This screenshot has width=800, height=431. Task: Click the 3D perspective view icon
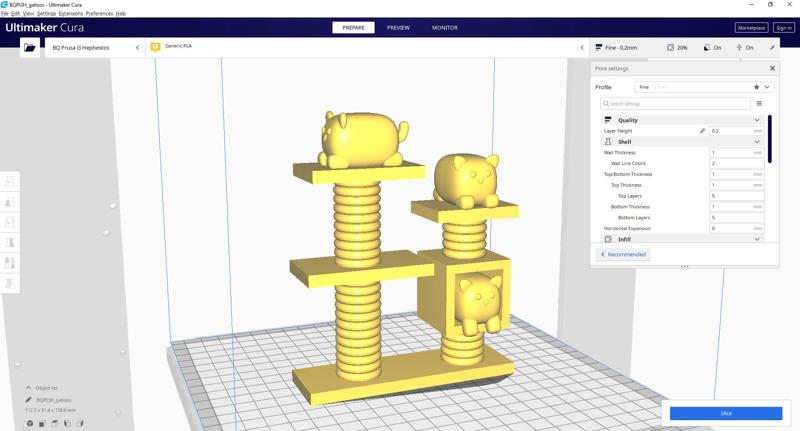[x=30, y=423]
